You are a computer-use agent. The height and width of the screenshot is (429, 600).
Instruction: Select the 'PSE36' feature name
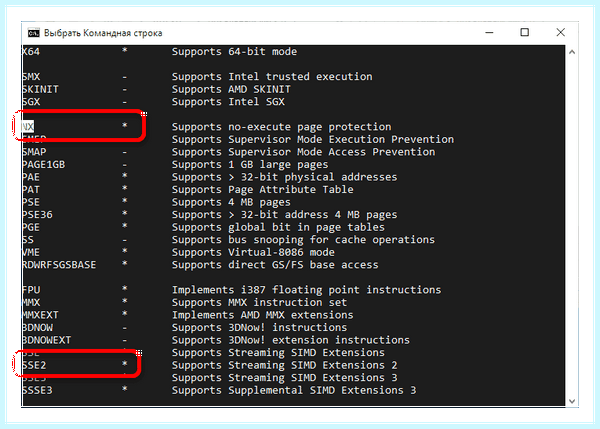37,215
